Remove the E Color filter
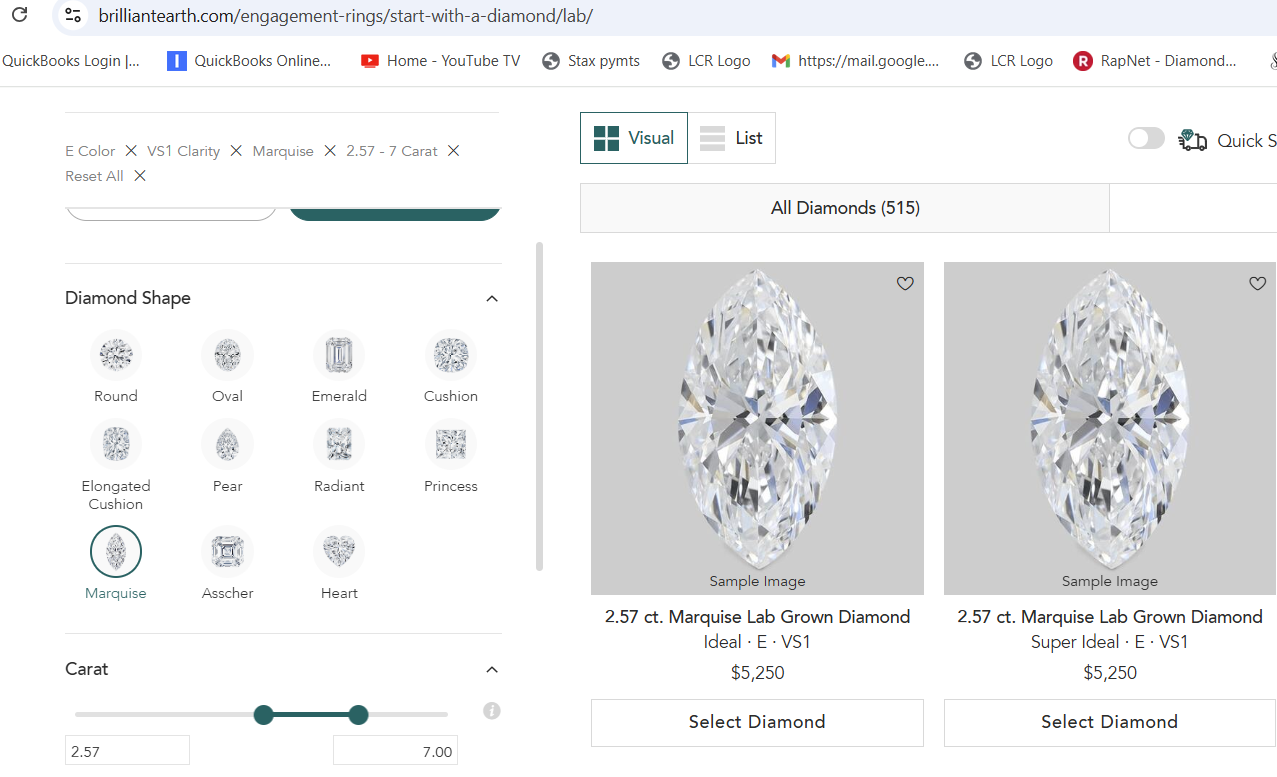This screenshot has width=1277, height=777. click(131, 151)
